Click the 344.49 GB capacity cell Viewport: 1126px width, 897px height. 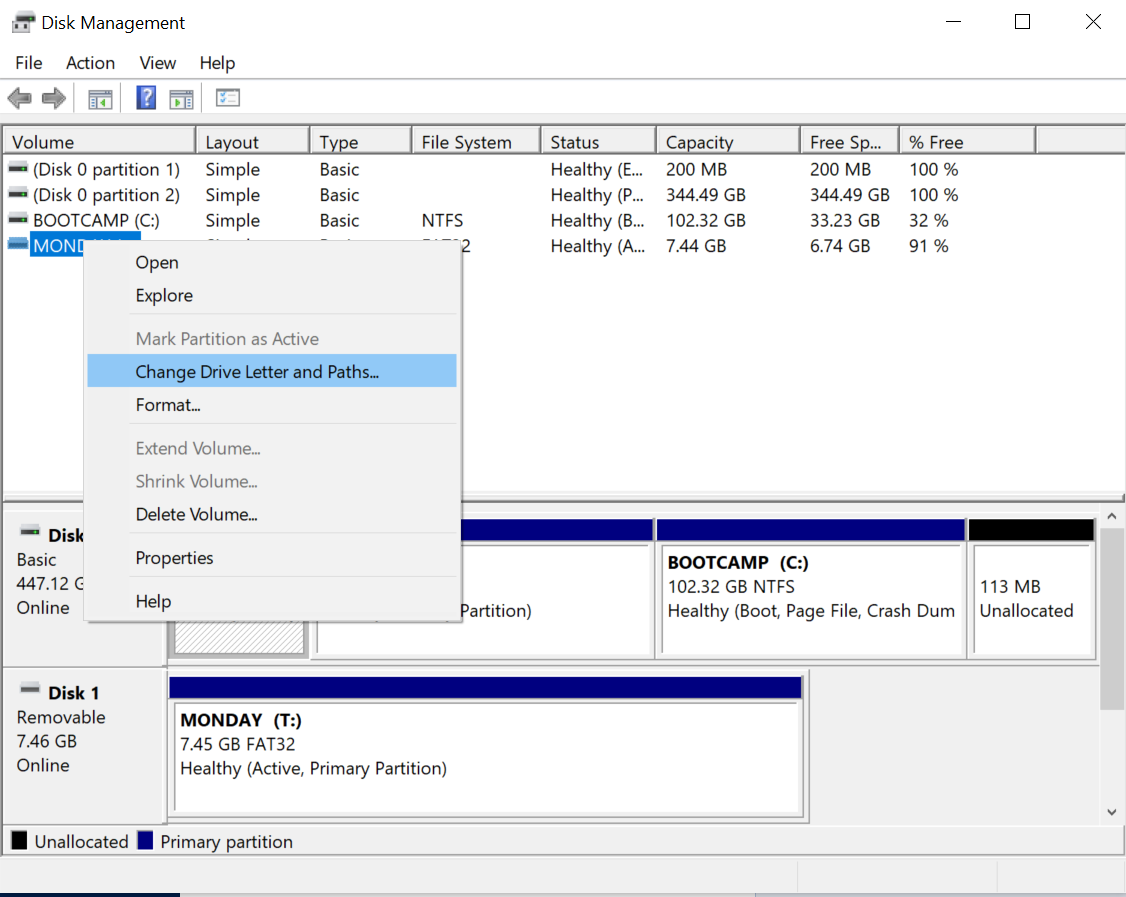[706, 195]
